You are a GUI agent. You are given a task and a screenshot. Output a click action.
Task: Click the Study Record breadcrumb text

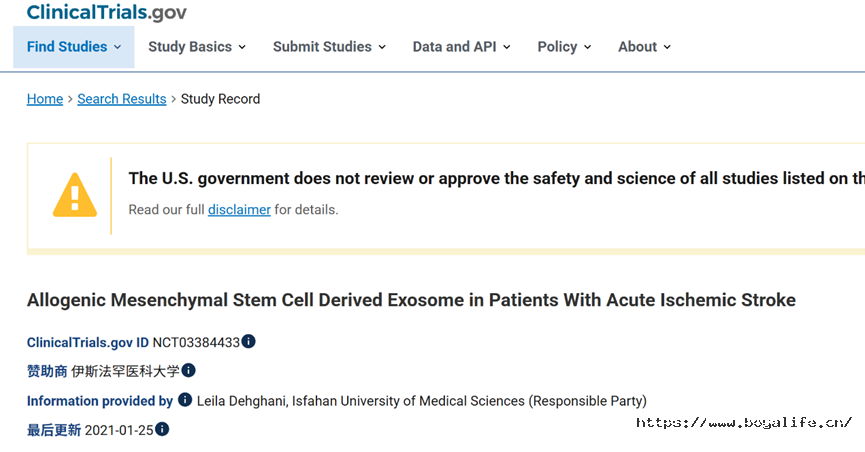coord(220,99)
